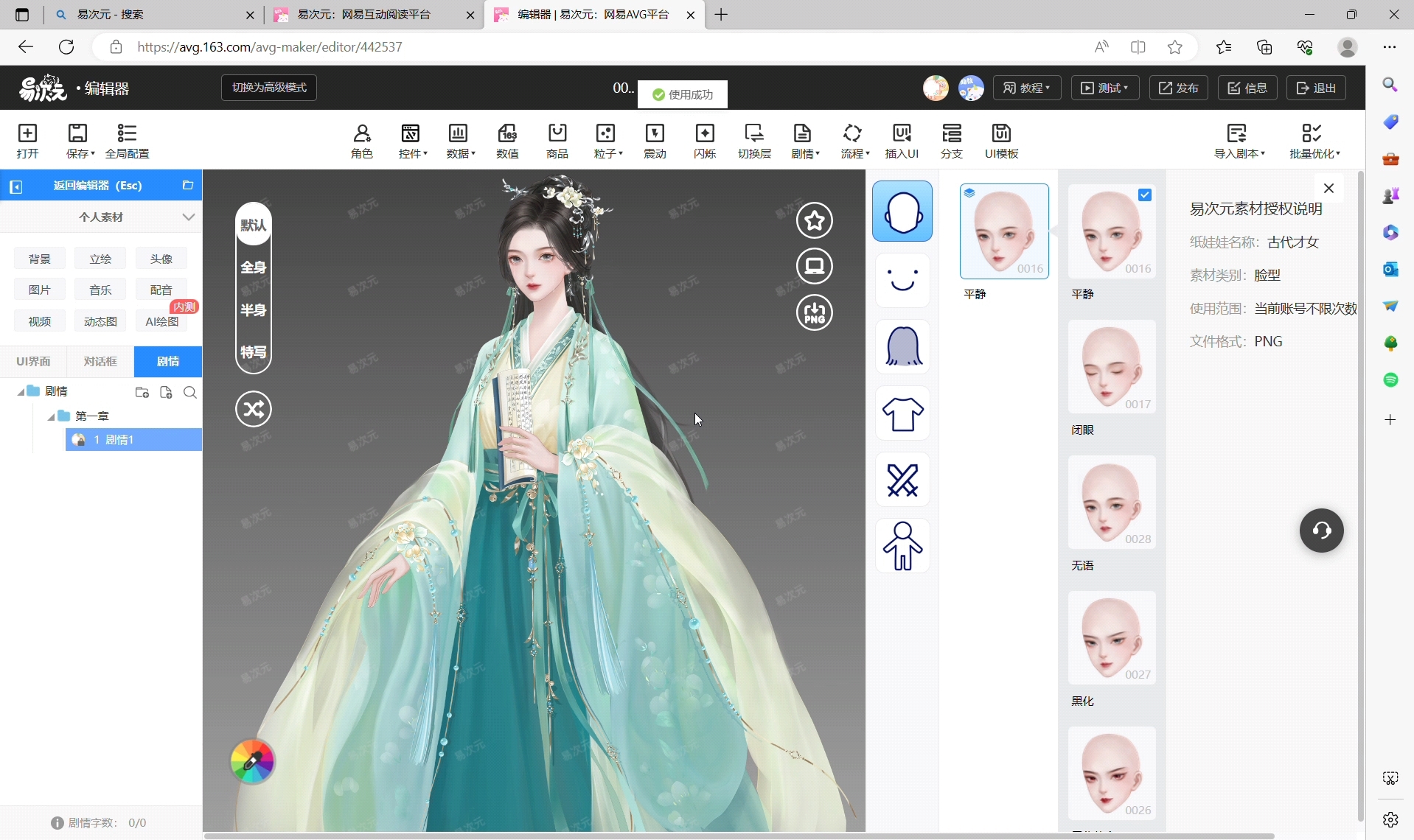
Task: Select the 1 剧情1 tree item
Action: (x=133, y=440)
